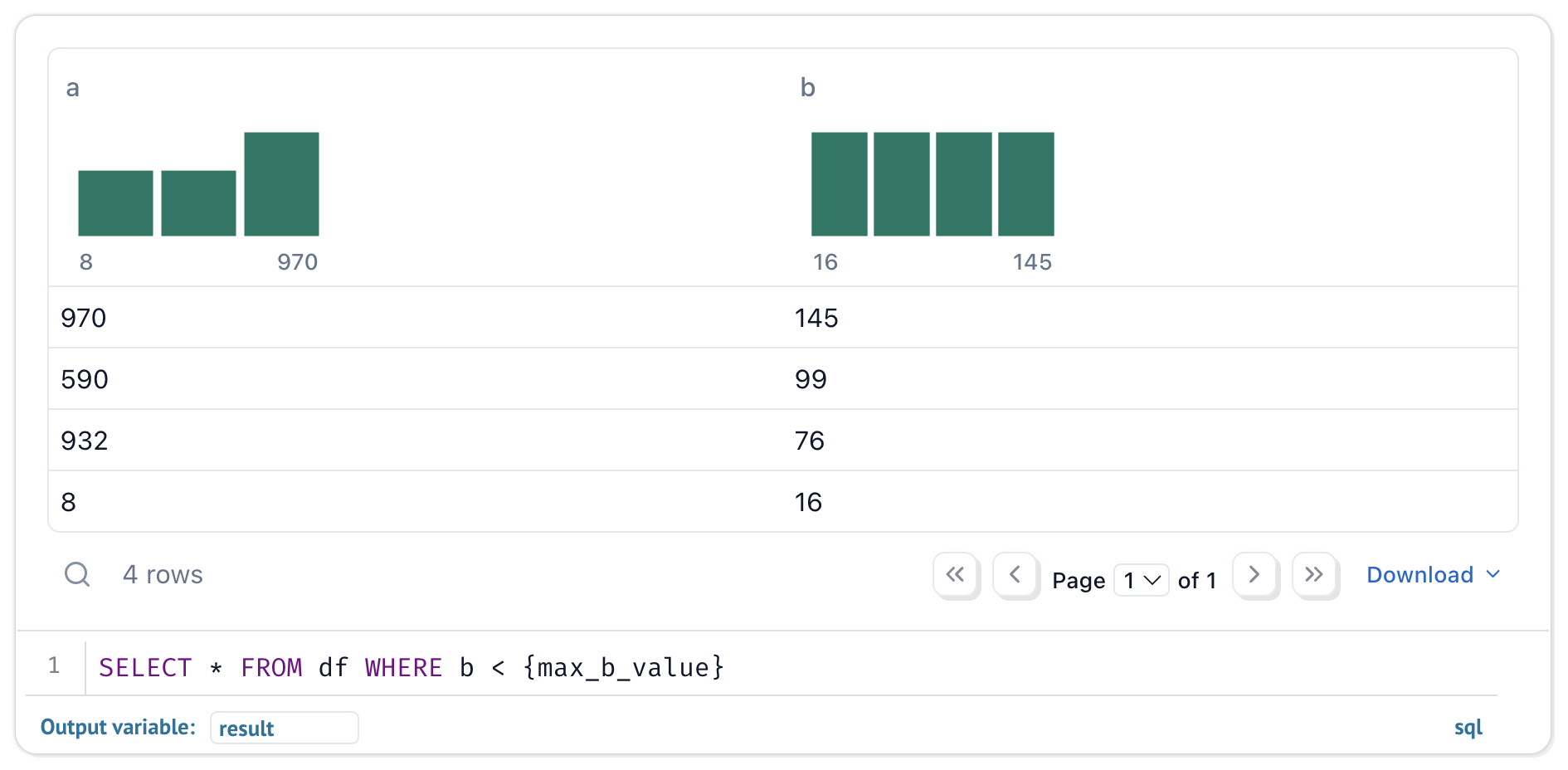This screenshot has height=770, width=1568.
Task: Go to previous page arrow
Action: [x=1015, y=574]
